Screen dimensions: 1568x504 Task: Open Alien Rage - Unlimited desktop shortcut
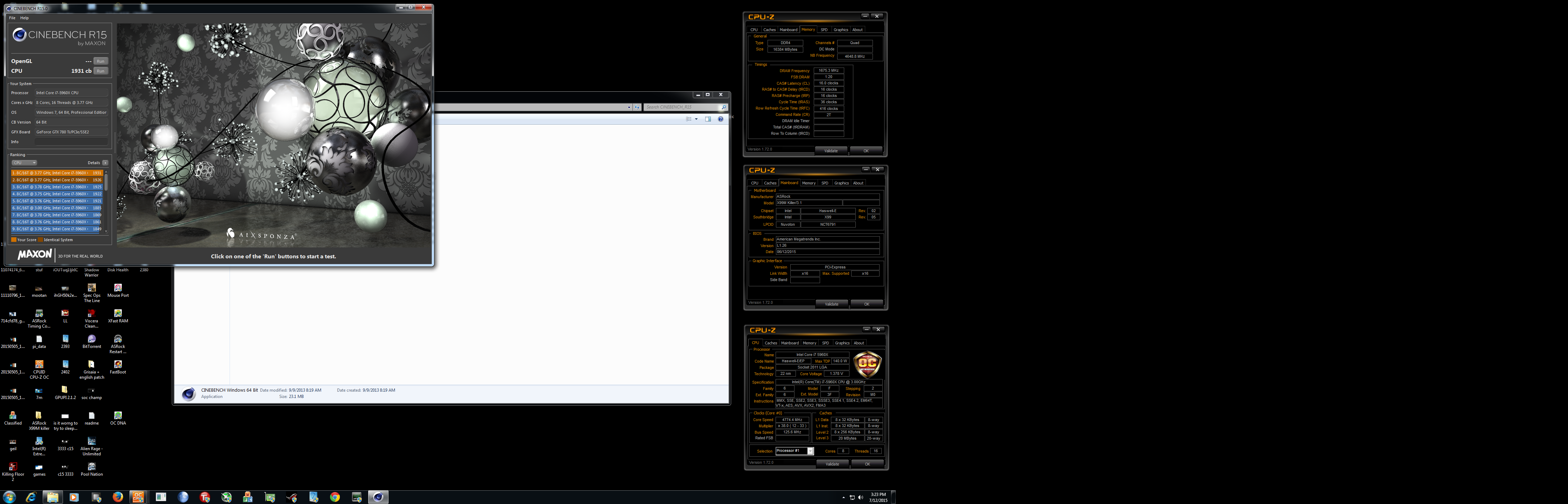(92, 446)
